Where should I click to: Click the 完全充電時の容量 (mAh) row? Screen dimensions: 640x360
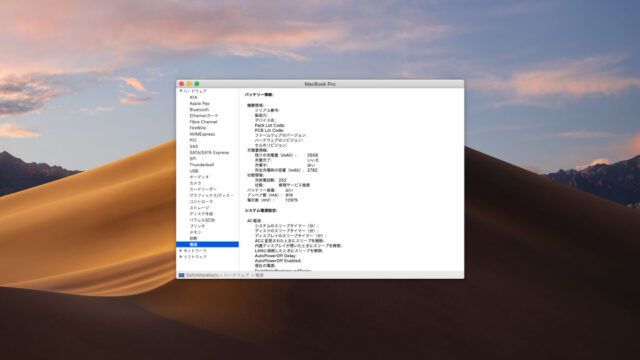coord(286,170)
